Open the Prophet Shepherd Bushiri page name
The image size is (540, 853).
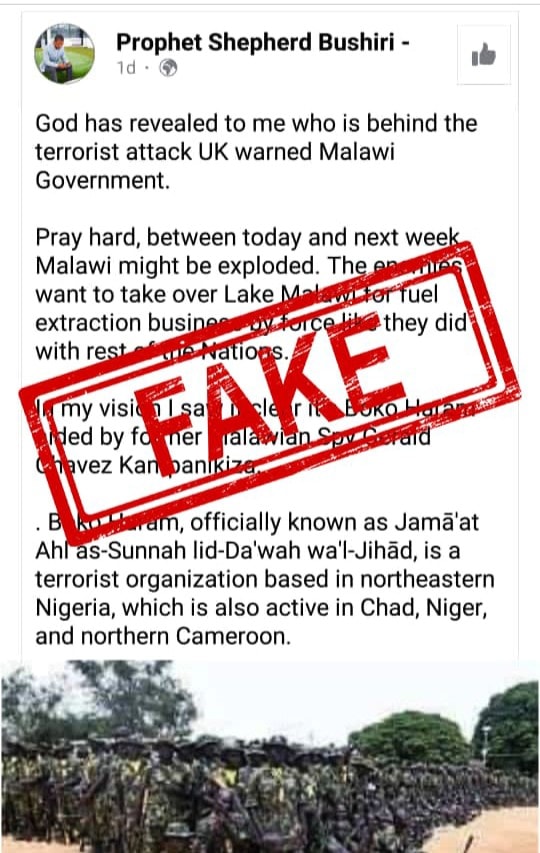coord(255,42)
